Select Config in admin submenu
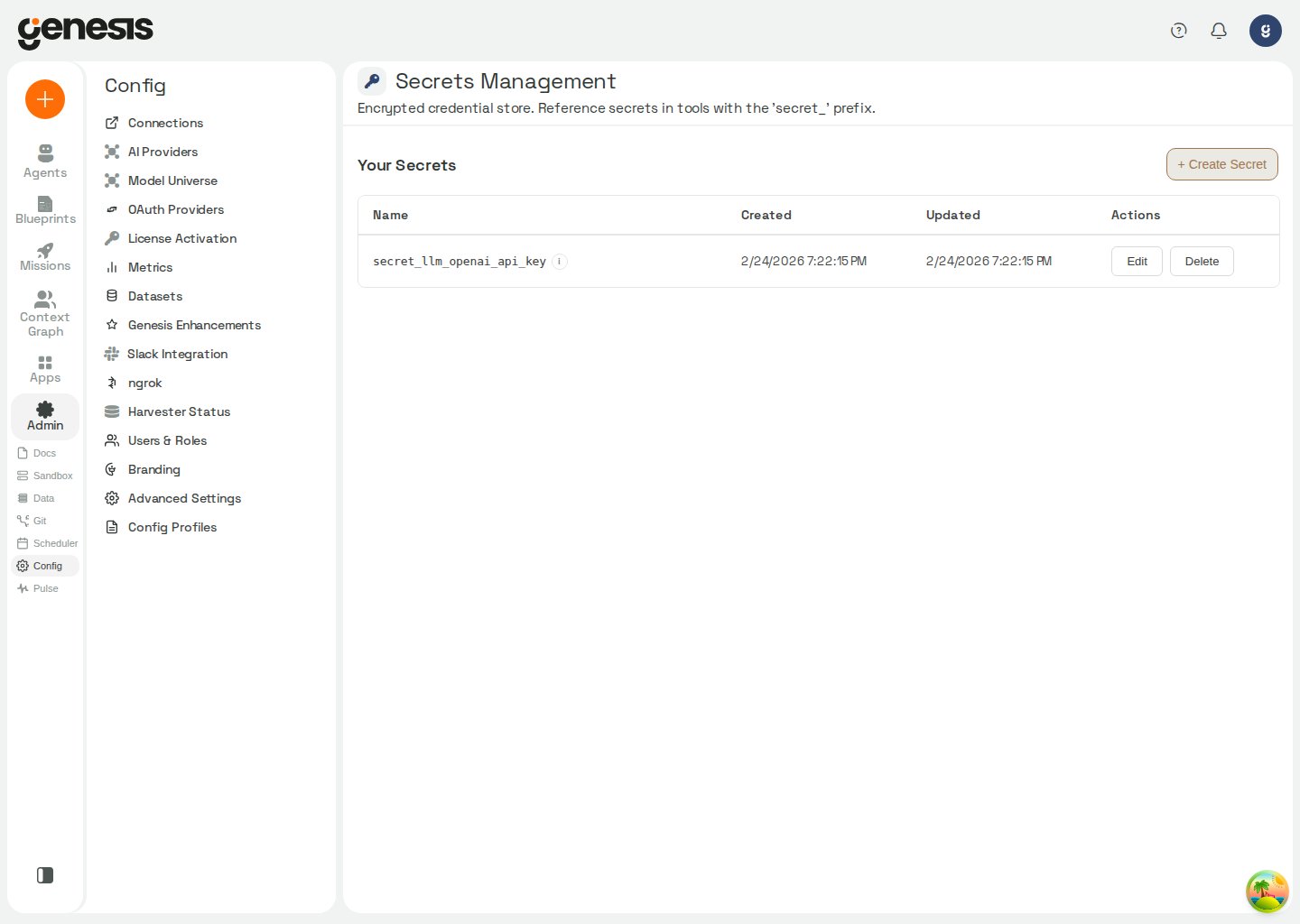Screen dimensions: 1300x924 coord(45,566)
